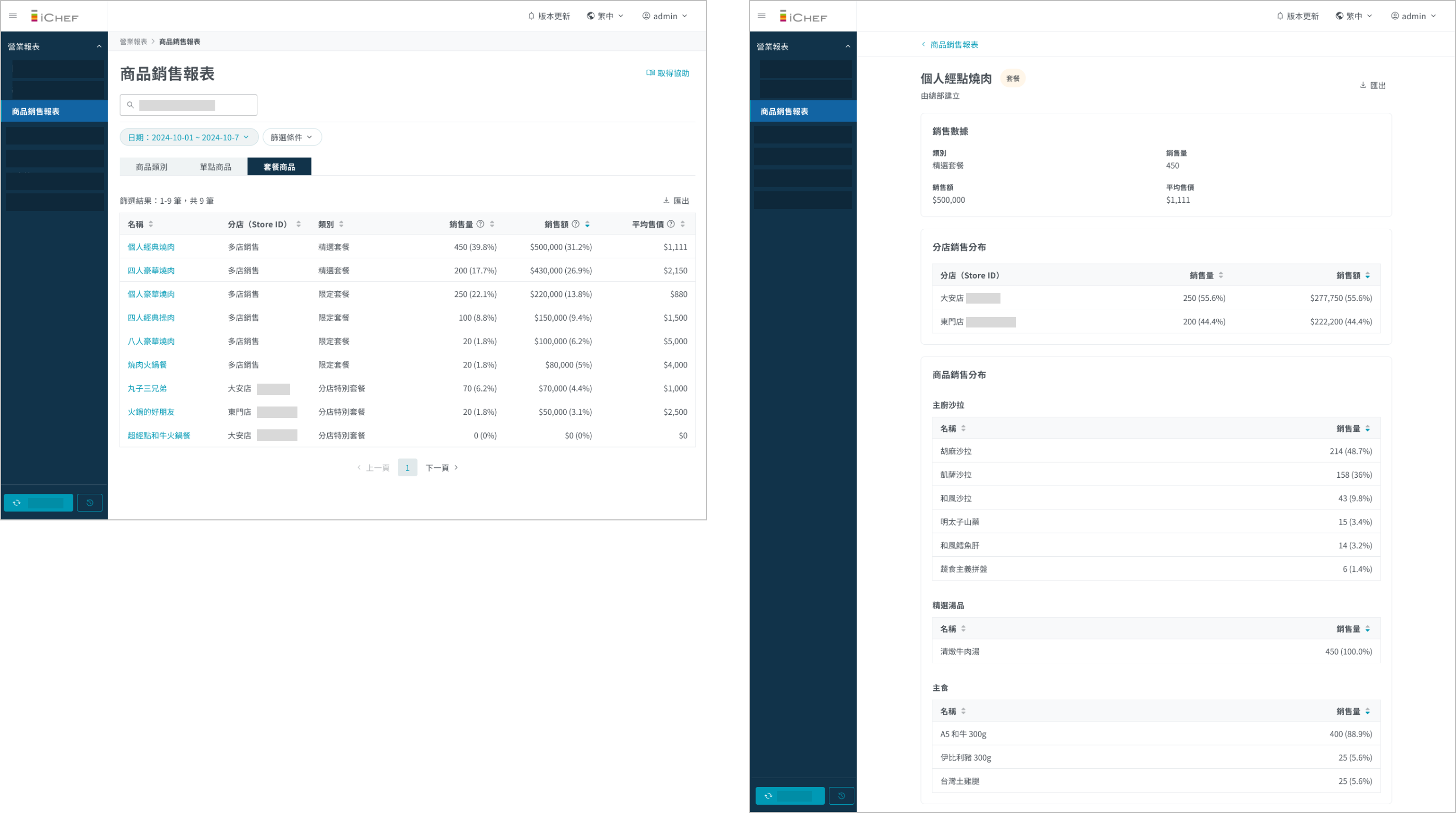Expand the 篩選條件 filter dropdown
Viewport: 1456px width, 813px height.
coord(292,137)
